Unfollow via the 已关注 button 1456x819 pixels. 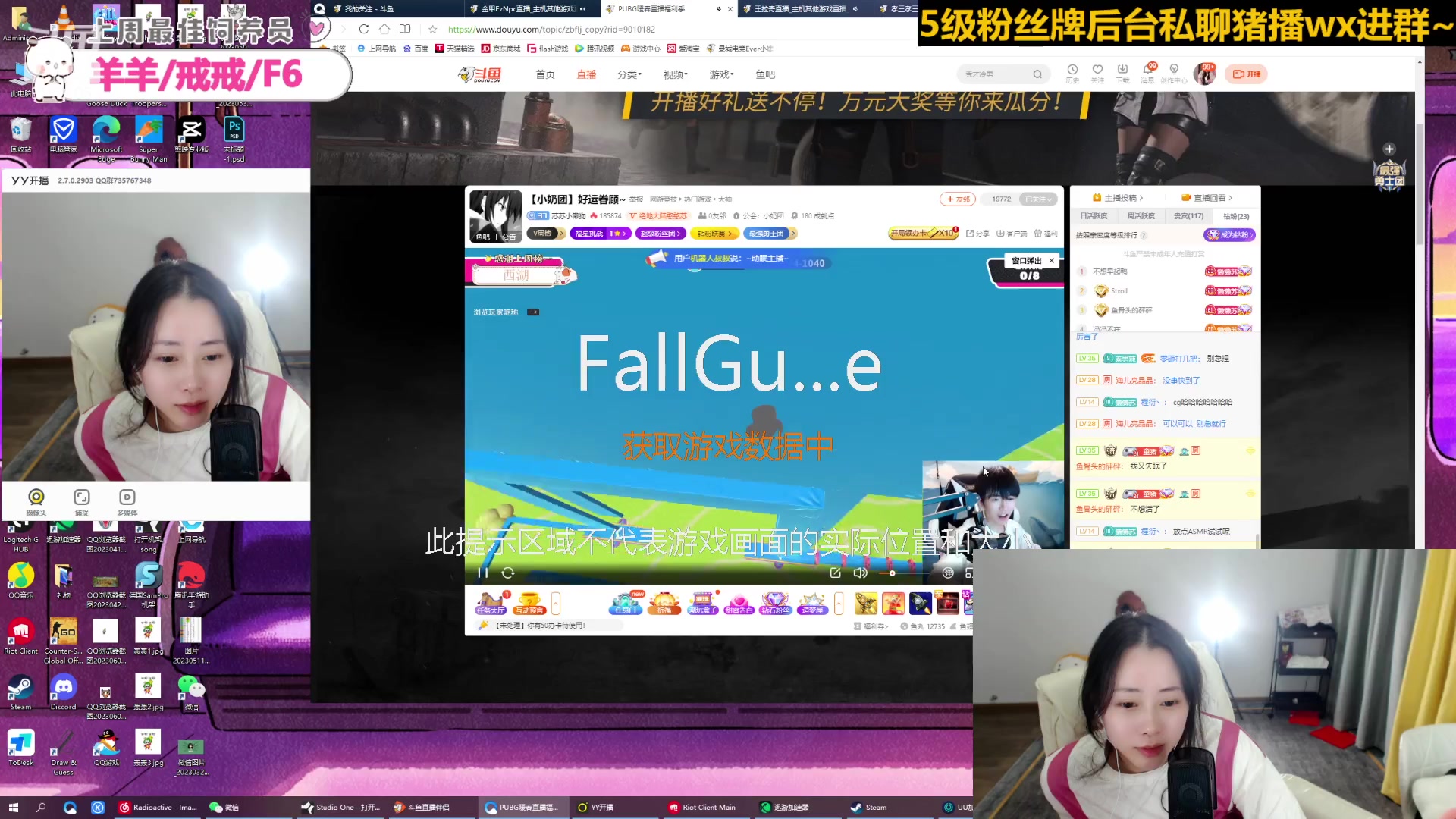point(1040,199)
